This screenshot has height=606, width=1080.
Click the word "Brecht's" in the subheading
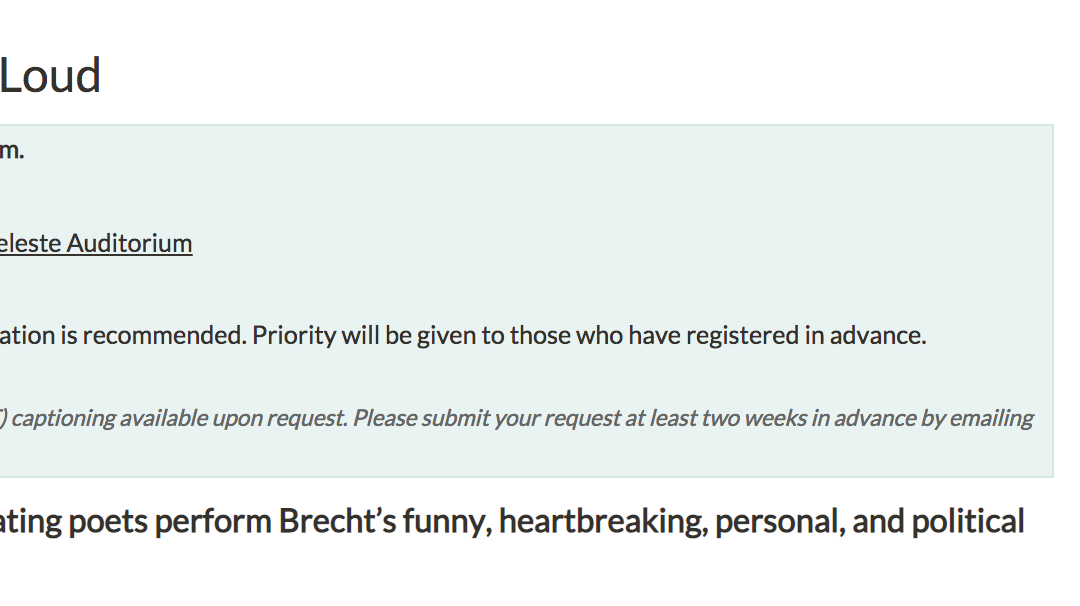point(338,521)
